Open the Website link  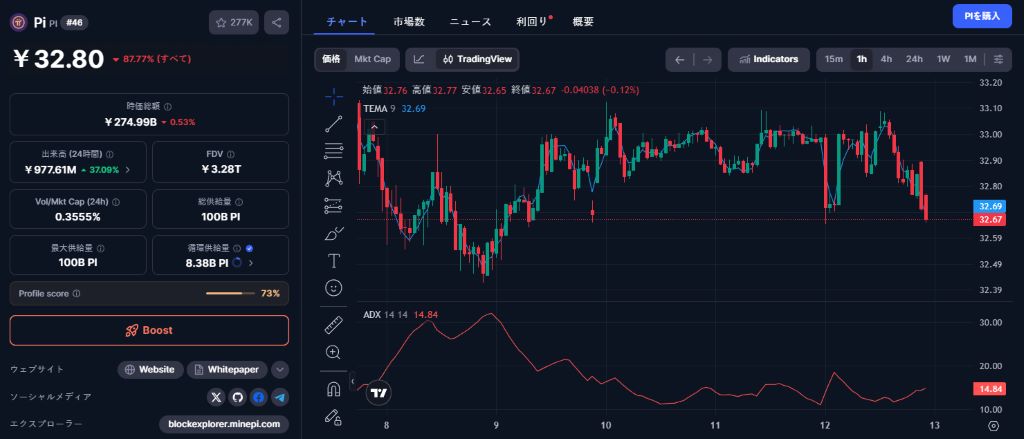pos(150,370)
